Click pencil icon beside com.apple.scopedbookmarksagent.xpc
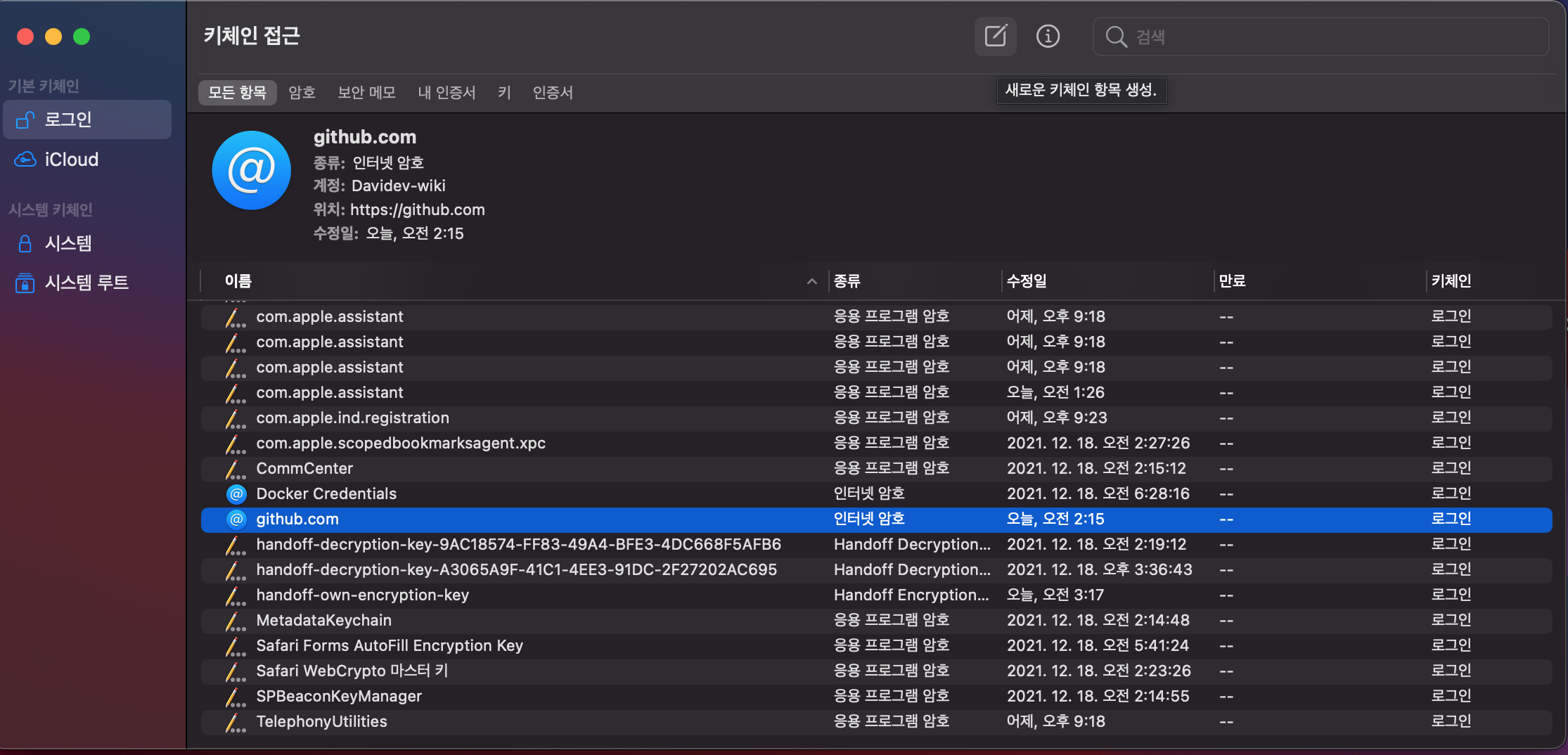1568x755 pixels. (236, 444)
